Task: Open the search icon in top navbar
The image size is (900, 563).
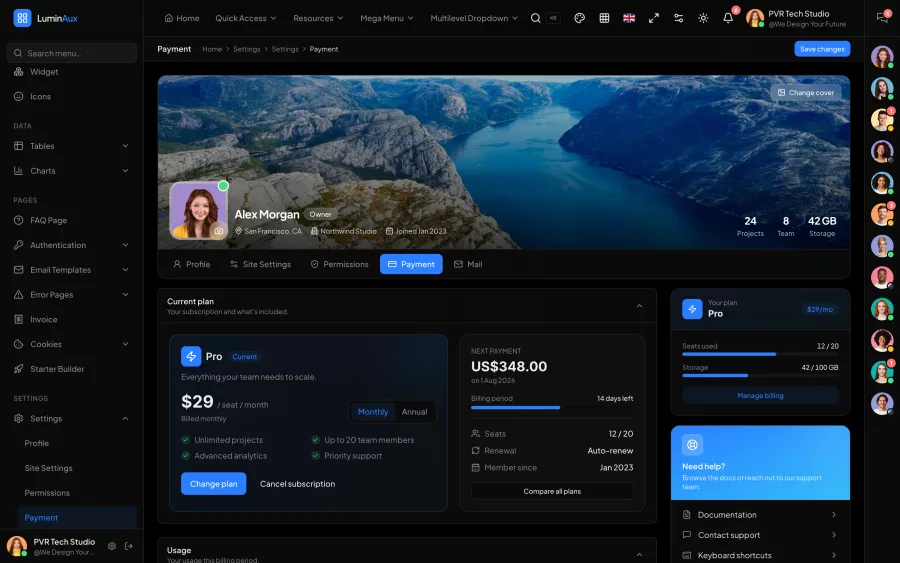Action: (x=535, y=18)
